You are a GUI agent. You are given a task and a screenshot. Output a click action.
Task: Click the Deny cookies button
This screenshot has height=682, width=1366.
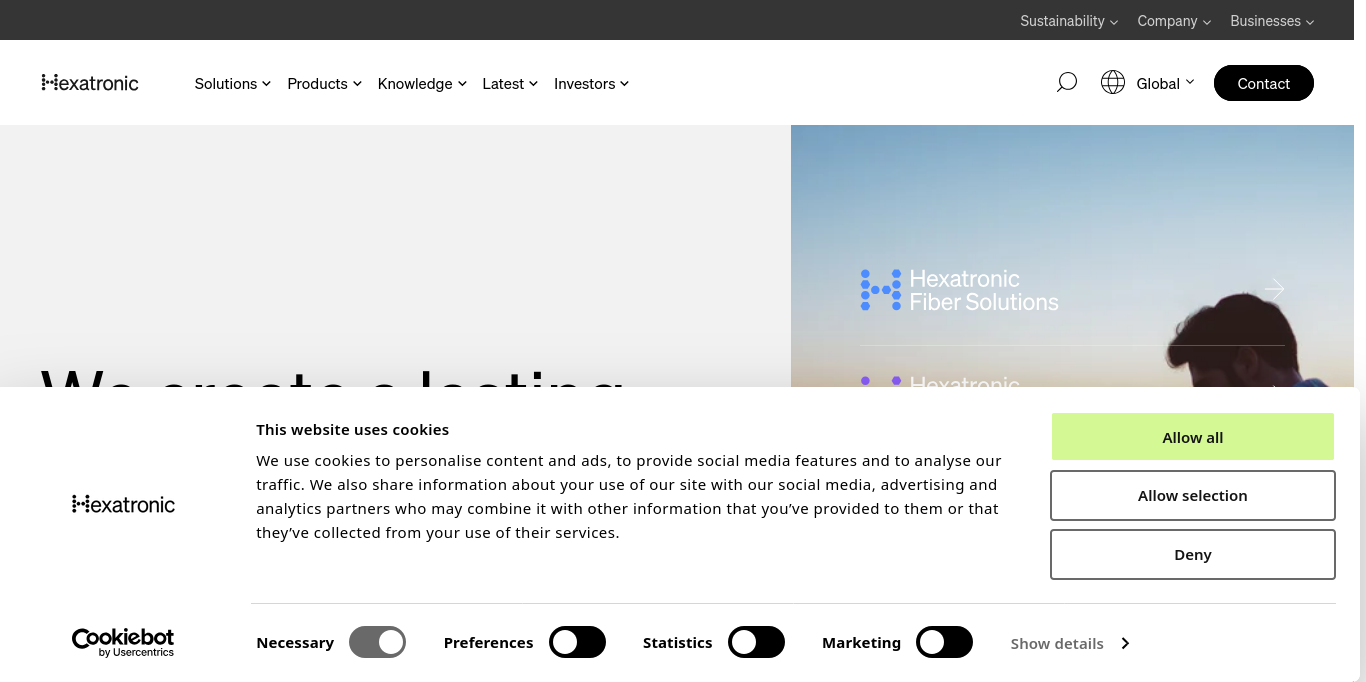click(x=1193, y=554)
